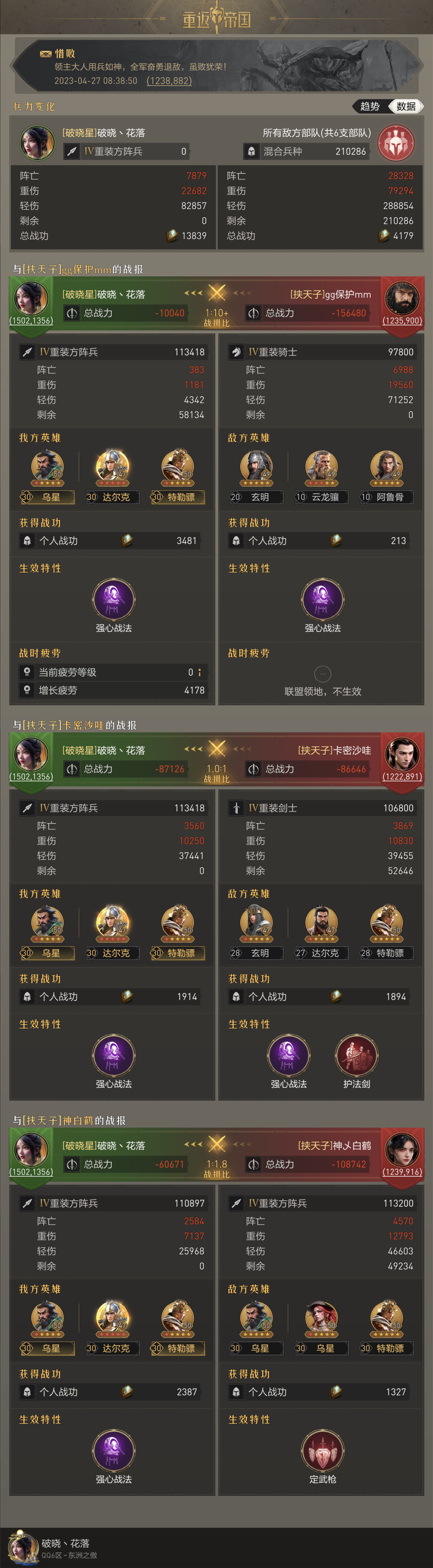The height and width of the screenshot is (1568, 433).
Task: Open the mail envelope icon beside 惜败
Action: (x=45, y=54)
